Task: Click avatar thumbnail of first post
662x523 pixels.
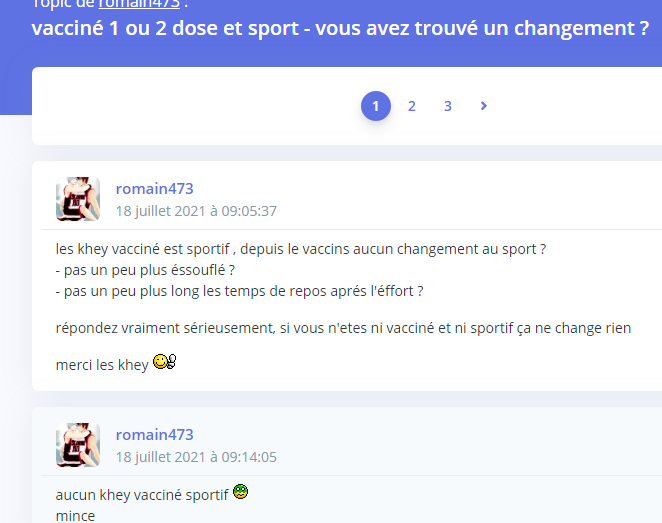Action: click(x=78, y=199)
